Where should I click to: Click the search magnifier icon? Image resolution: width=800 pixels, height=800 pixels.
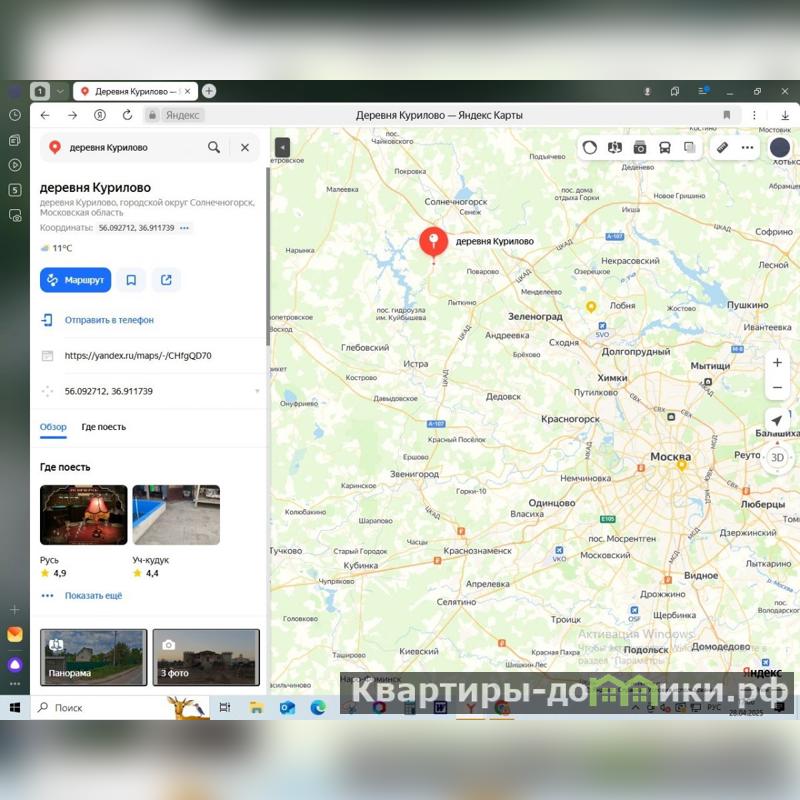(x=214, y=147)
